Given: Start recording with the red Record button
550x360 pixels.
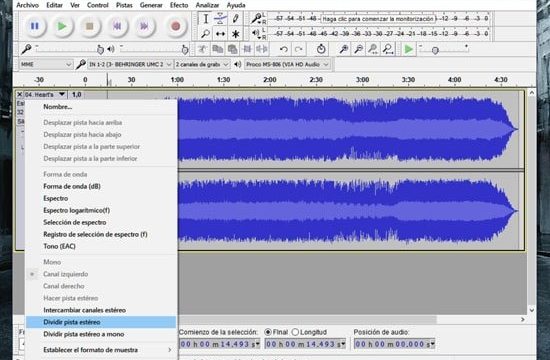Looking at the screenshot, I should [x=175, y=26].
